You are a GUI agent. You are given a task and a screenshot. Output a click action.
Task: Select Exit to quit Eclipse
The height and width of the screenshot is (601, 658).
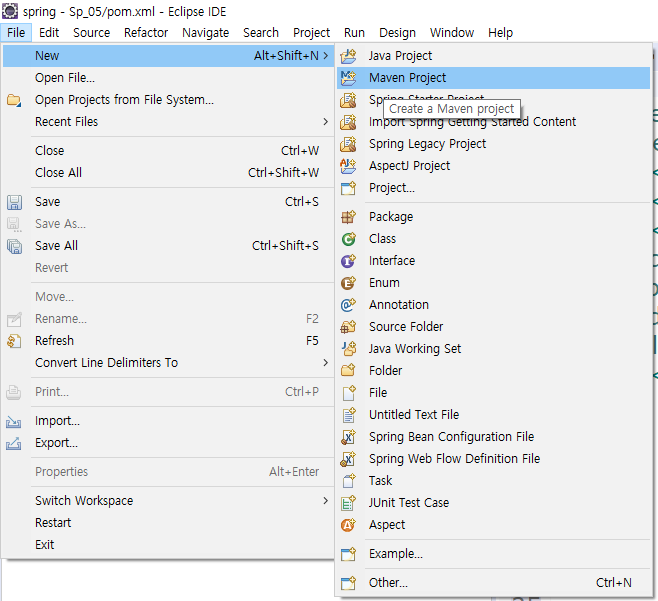pos(168,545)
